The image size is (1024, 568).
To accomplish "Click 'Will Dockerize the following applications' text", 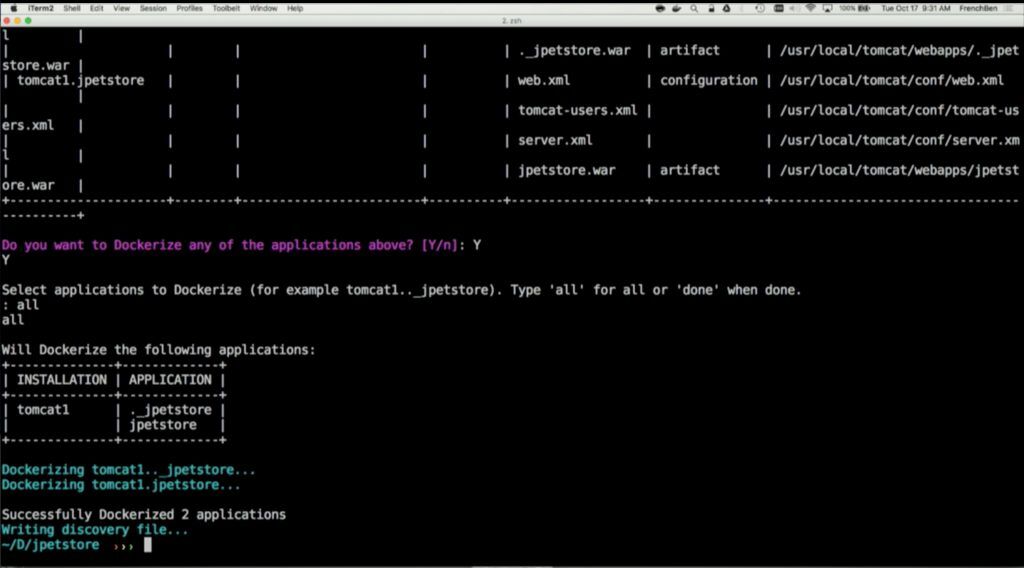I will tap(158, 350).
